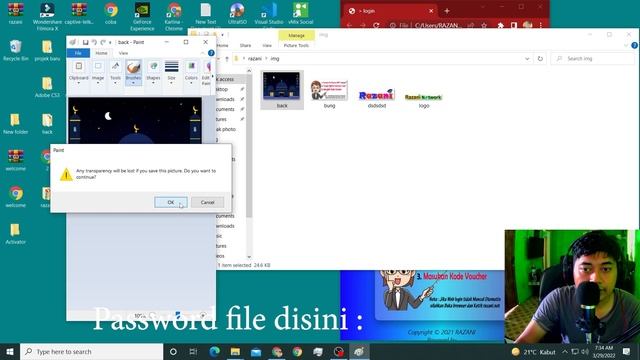Select the Activator desktop folder
Screen dimensions: 640x360
pos(16,234)
